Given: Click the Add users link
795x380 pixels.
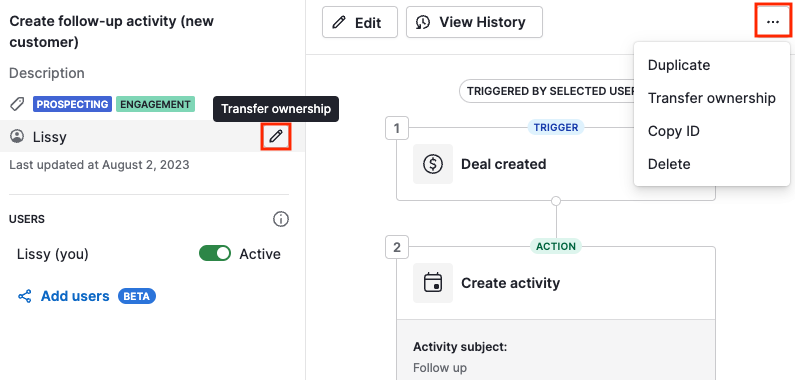Looking at the screenshot, I should pos(75,296).
